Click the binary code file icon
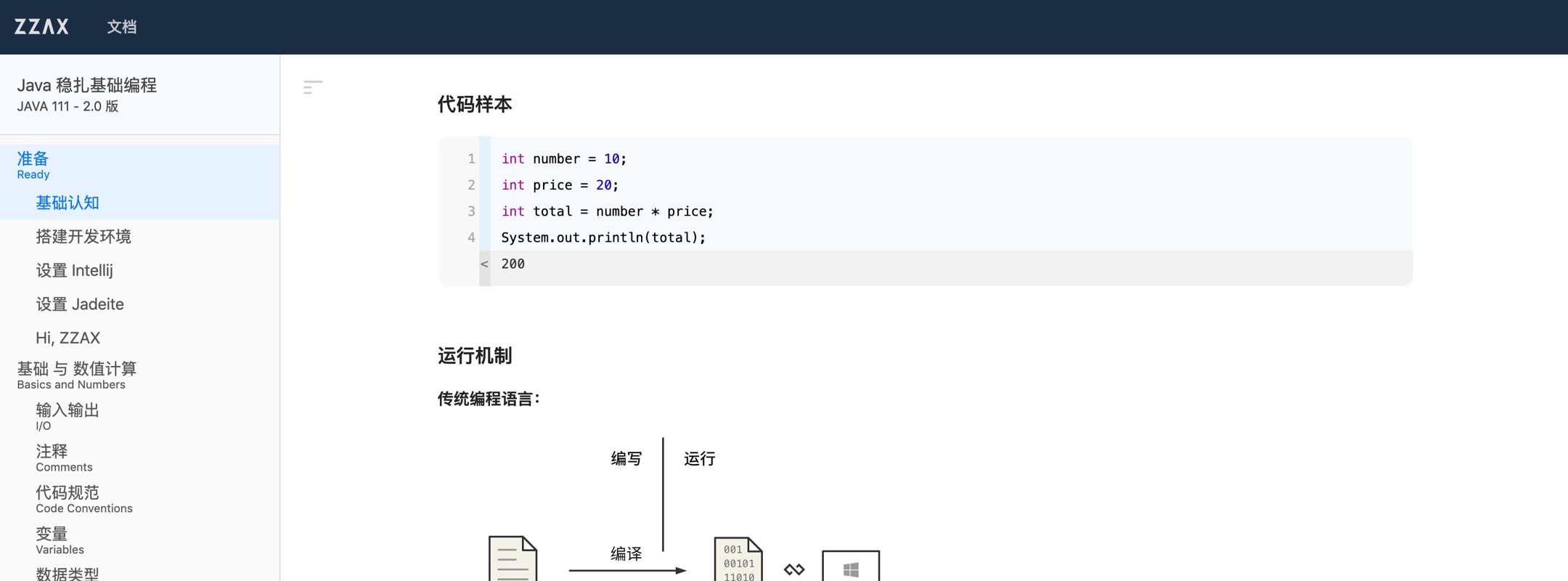The image size is (1568, 581). pyautogui.click(x=738, y=560)
